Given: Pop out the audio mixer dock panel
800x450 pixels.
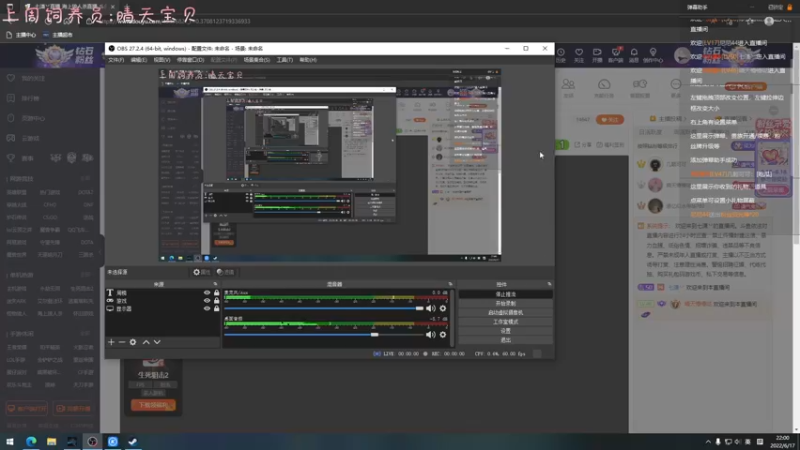Looking at the screenshot, I should coord(450,284).
